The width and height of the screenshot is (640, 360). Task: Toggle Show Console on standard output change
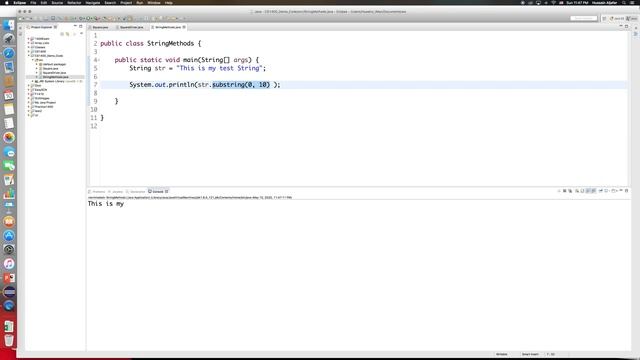(x=588, y=191)
